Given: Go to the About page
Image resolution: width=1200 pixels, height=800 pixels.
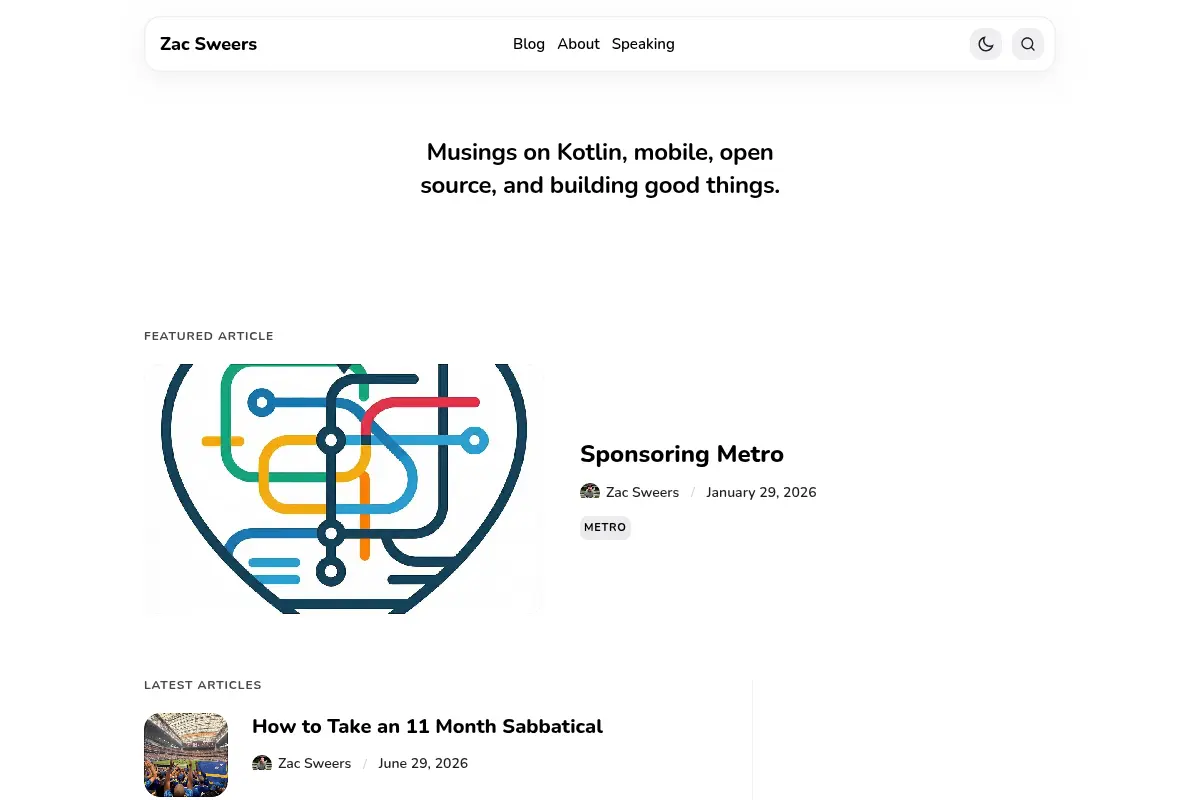Looking at the screenshot, I should [x=578, y=44].
